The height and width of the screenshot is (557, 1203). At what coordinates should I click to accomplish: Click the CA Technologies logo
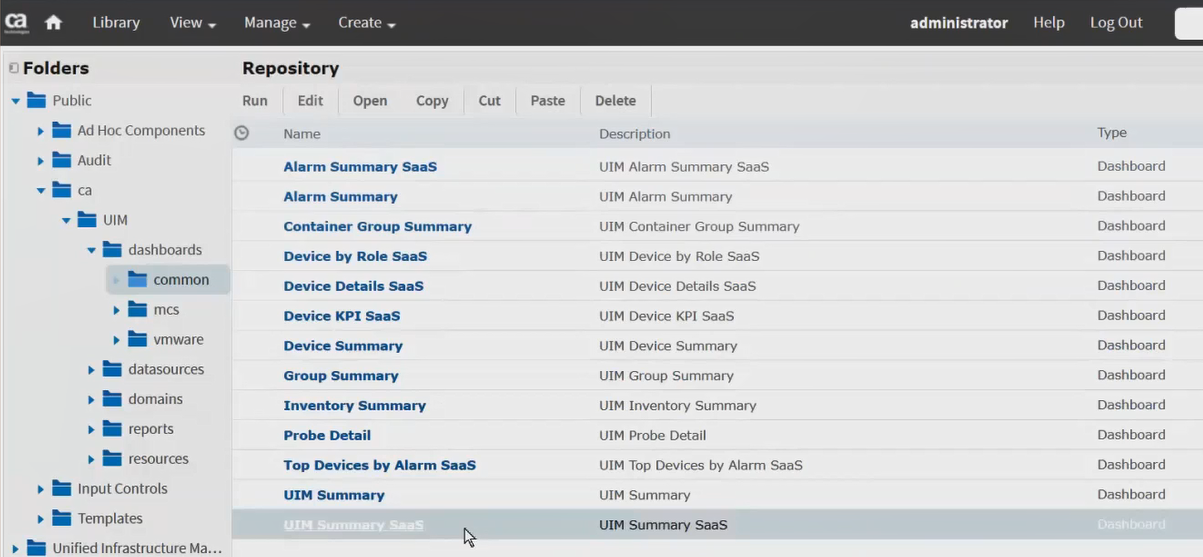pos(16,22)
